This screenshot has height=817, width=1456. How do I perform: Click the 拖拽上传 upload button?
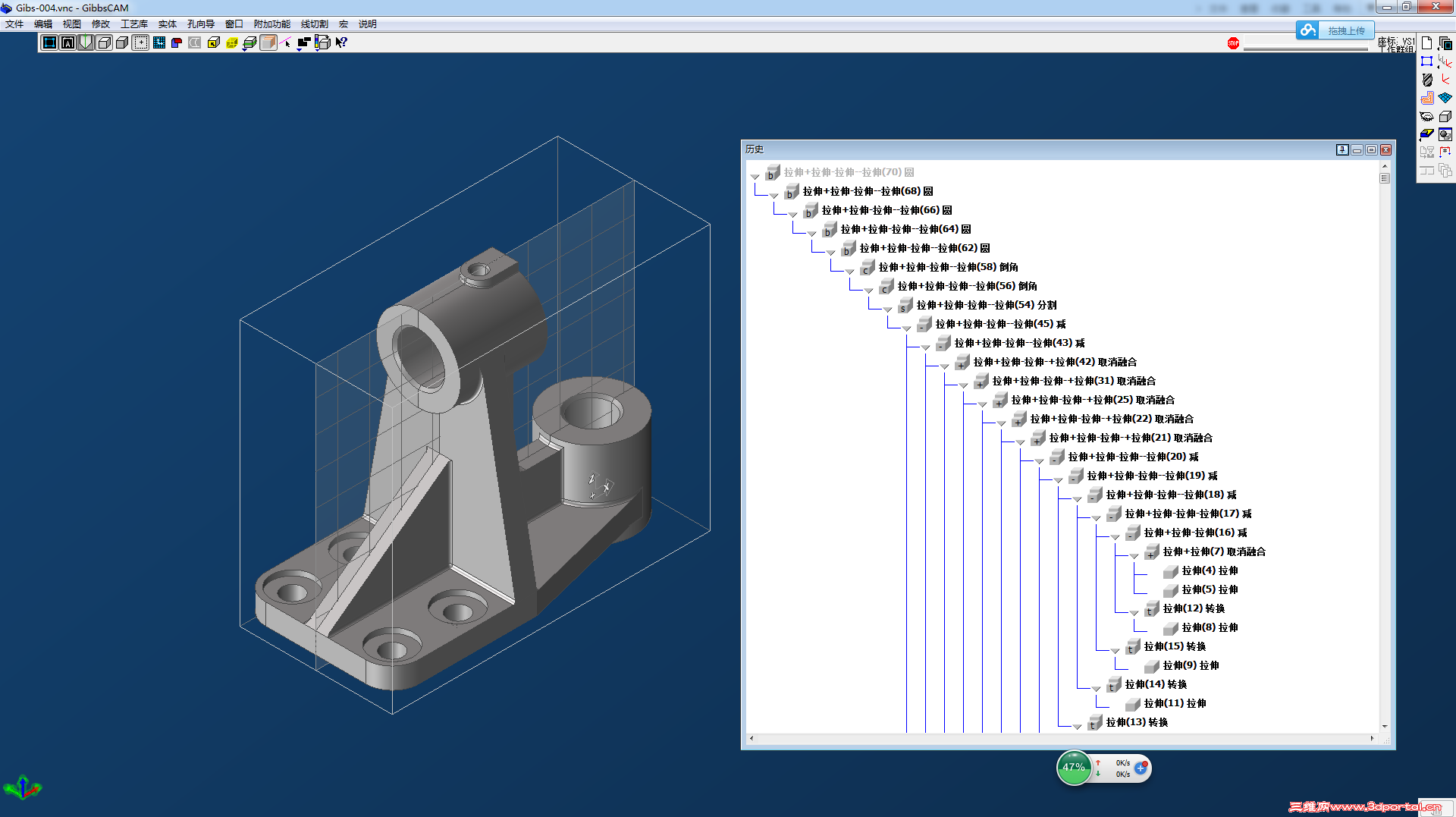pyautogui.click(x=1346, y=30)
